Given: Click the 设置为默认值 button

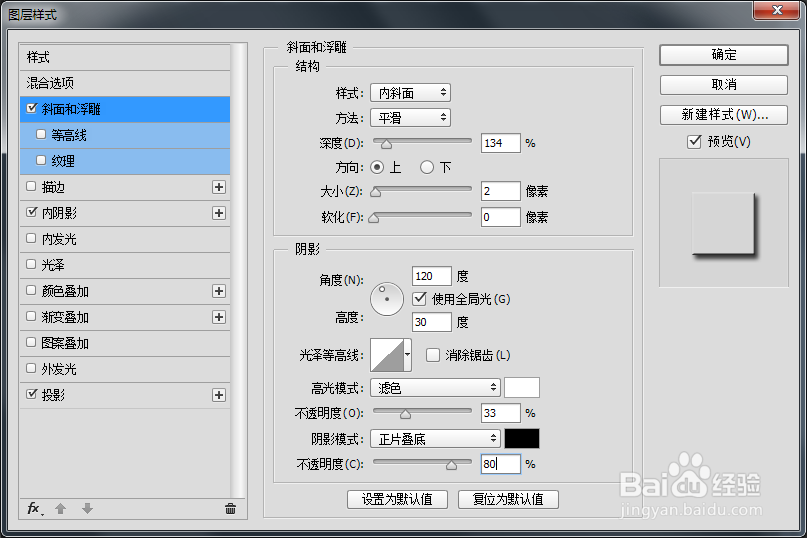Looking at the screenshot, I should click(x=397, y=499).
